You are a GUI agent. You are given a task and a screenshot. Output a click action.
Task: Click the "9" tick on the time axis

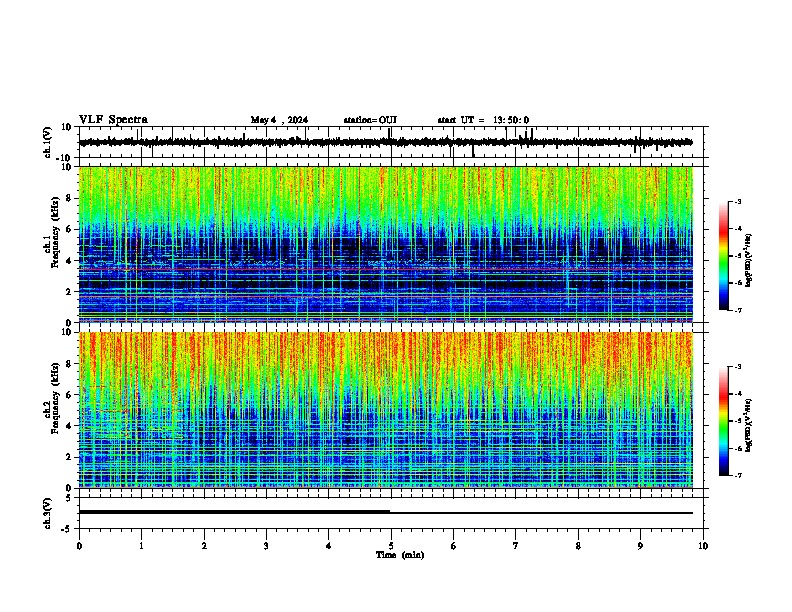(x=640, y=546)
